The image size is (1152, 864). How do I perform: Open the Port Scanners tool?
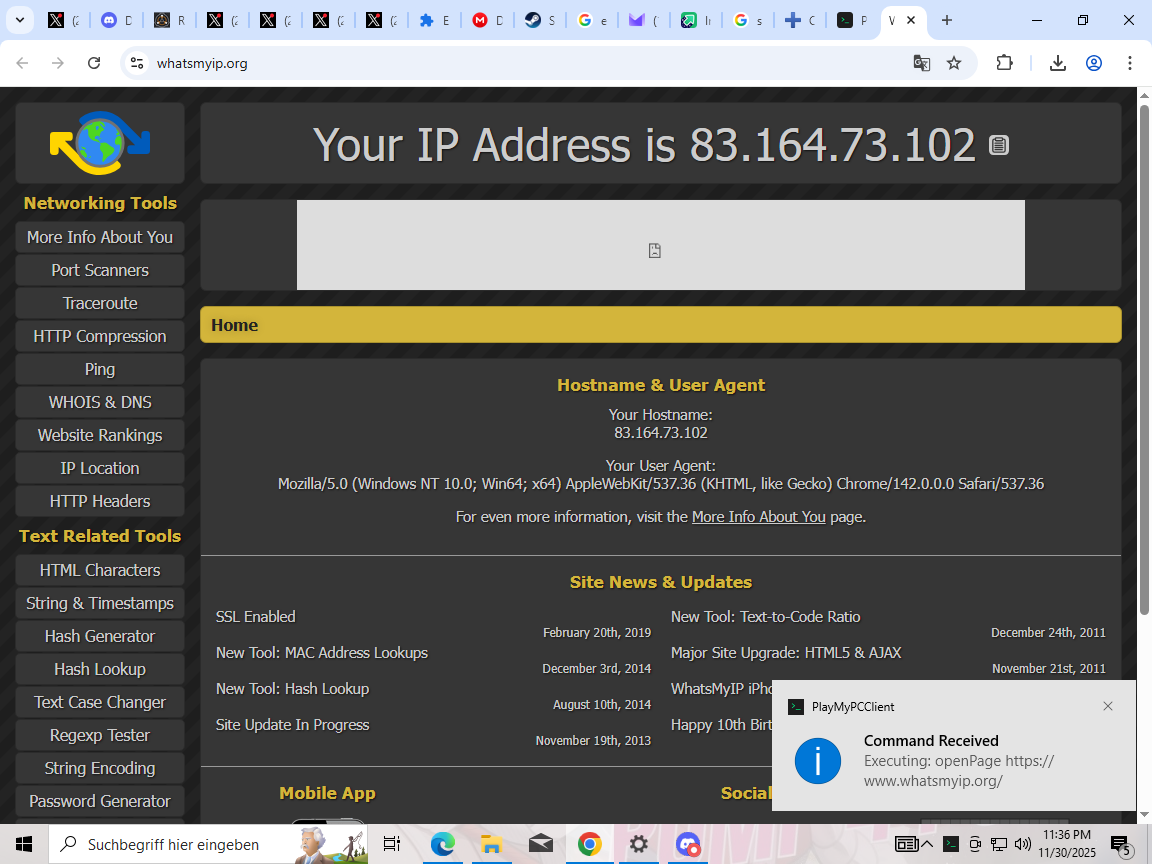[100, 270]
